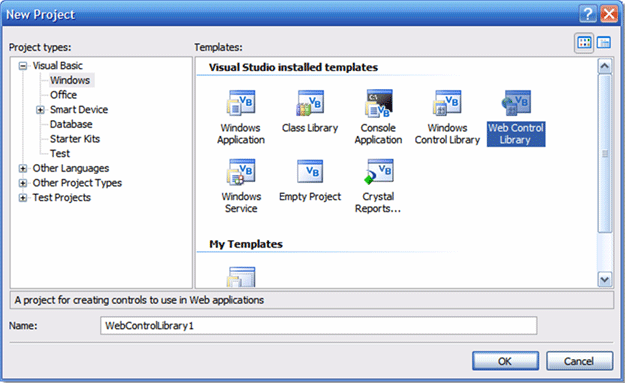625x383 pixels.
Task: Click the Windows Service label text
Action: 241,202
